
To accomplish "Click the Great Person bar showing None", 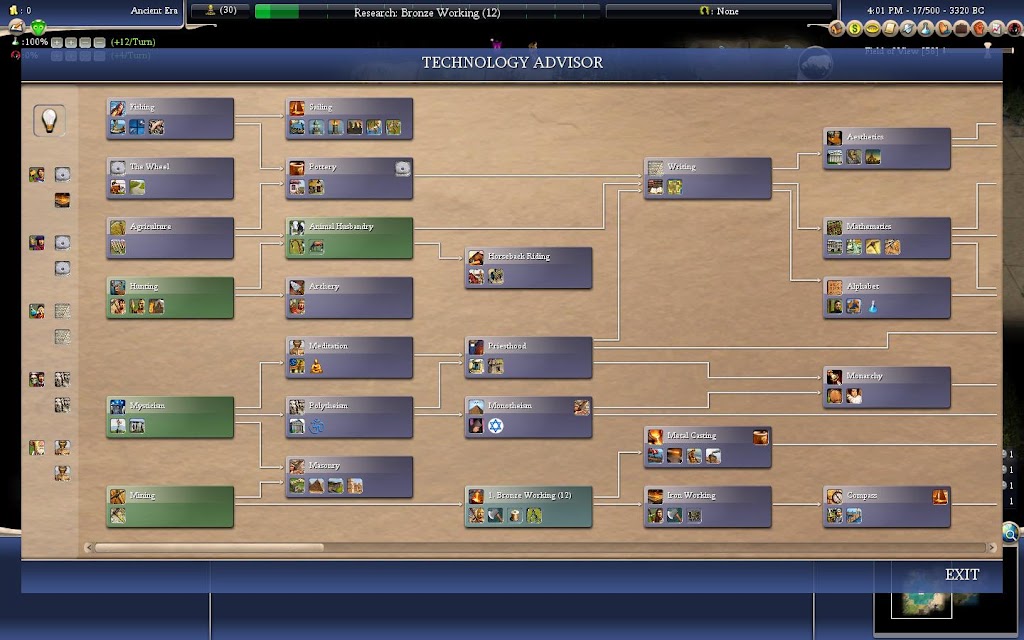I will point(719,11).
